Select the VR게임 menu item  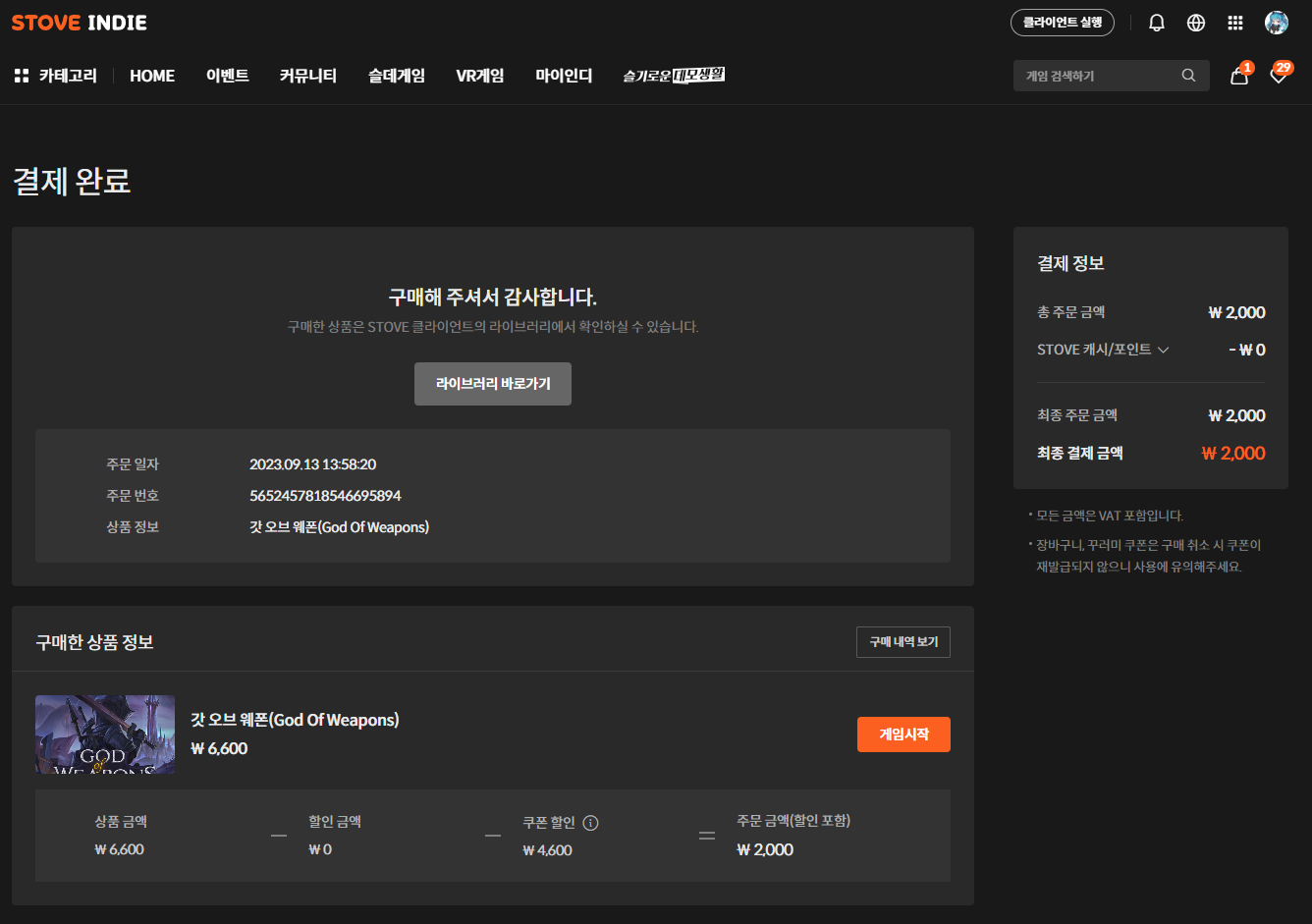click(x=480, y=76)
